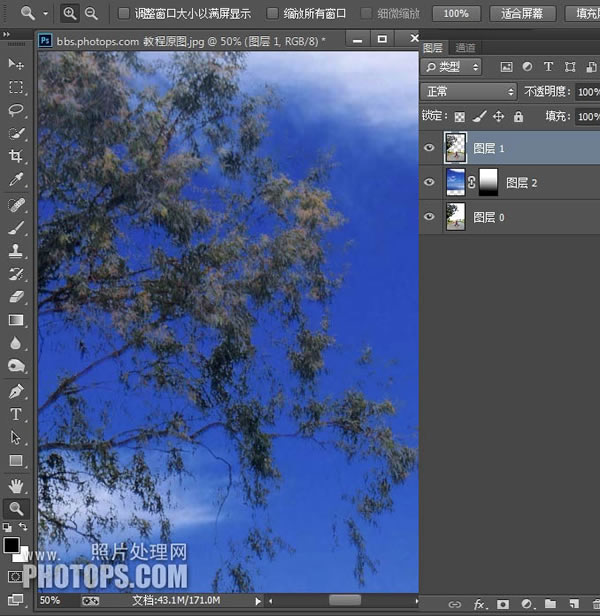Select the Hand tool
The height and width of the screenshot is (616, 600).
coord(16,486)
